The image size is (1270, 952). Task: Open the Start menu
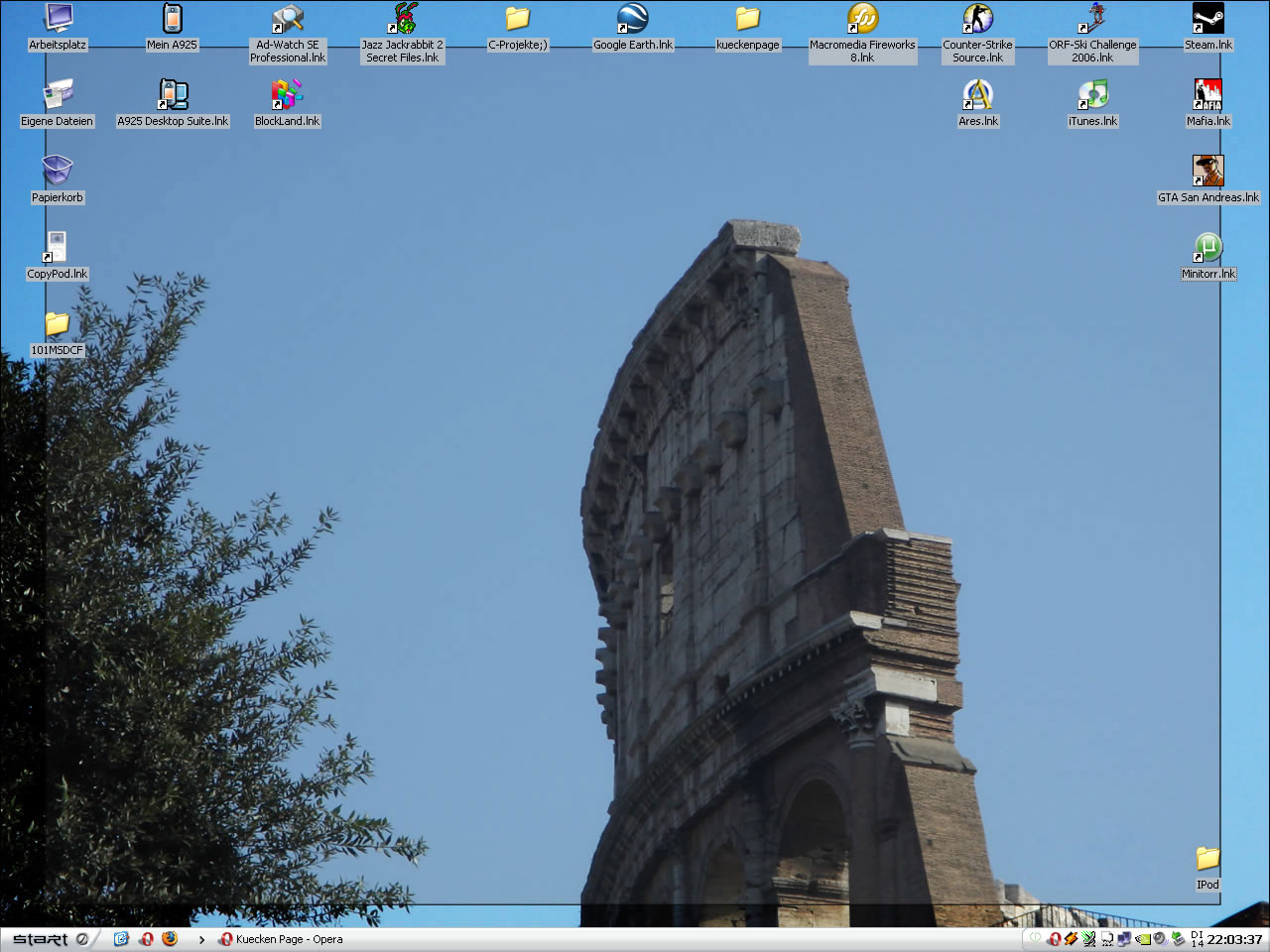click(x=41, y=939)
